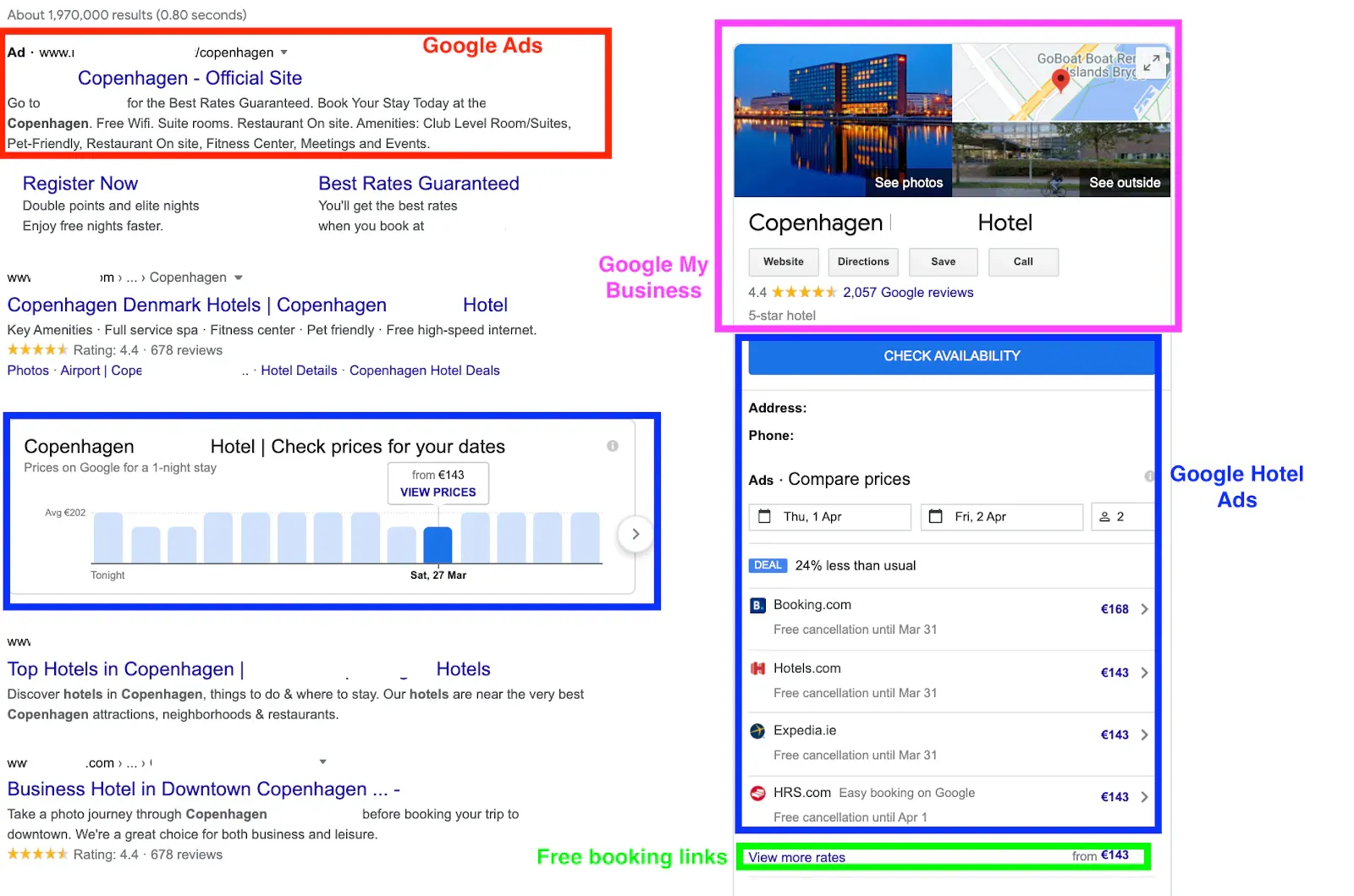Click the red map location pin

tap(1060, 80)
